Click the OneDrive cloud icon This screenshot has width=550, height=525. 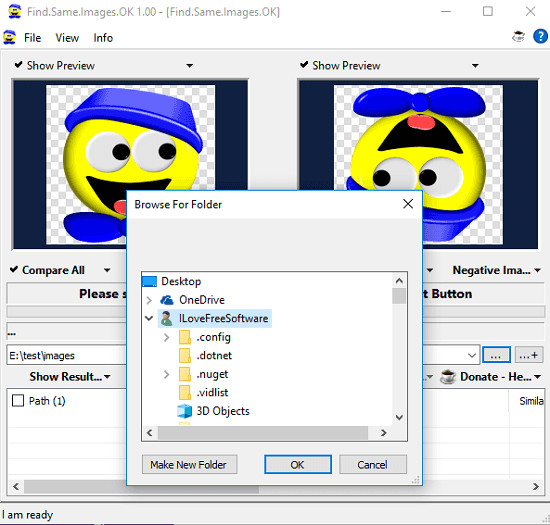click(167, 300)
